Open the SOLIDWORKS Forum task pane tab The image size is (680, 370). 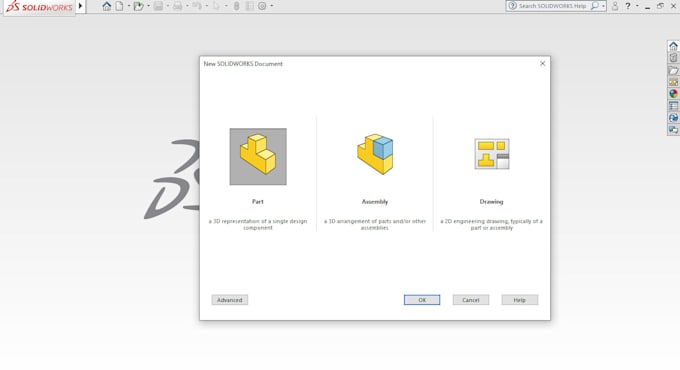673,130
